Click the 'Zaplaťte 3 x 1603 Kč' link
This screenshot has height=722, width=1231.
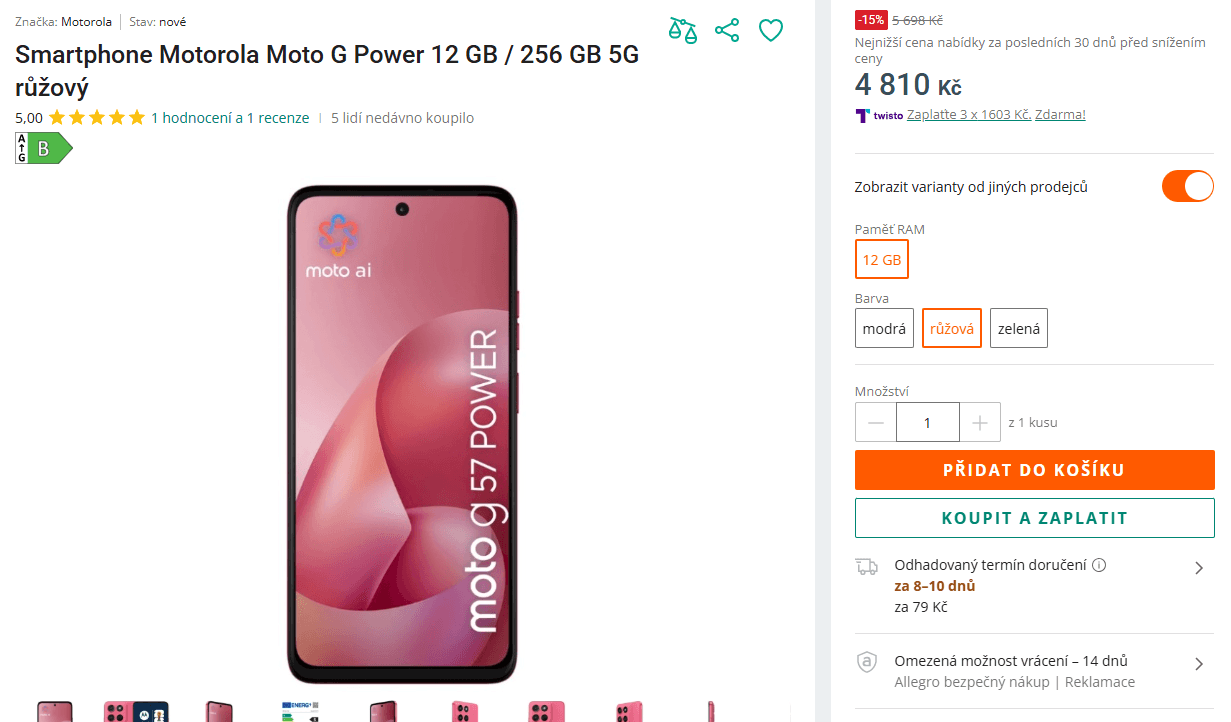click(x=969, y=114)
